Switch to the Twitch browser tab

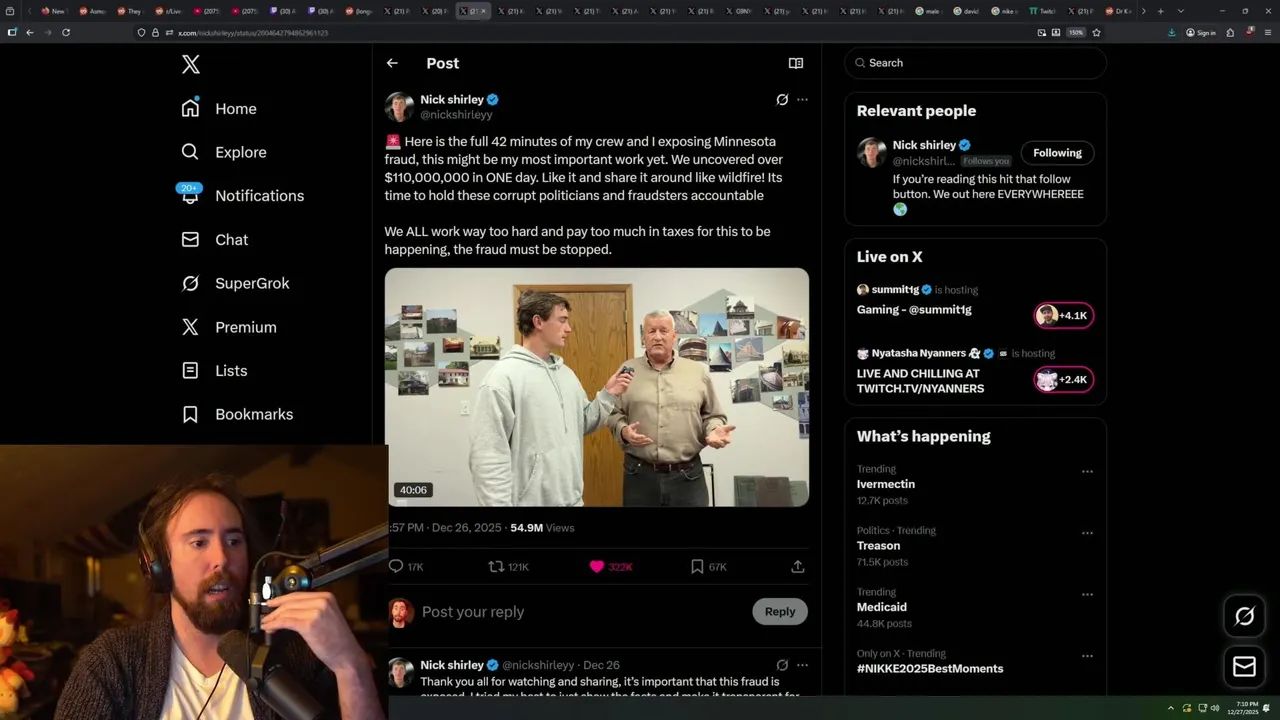(1043, 11)
